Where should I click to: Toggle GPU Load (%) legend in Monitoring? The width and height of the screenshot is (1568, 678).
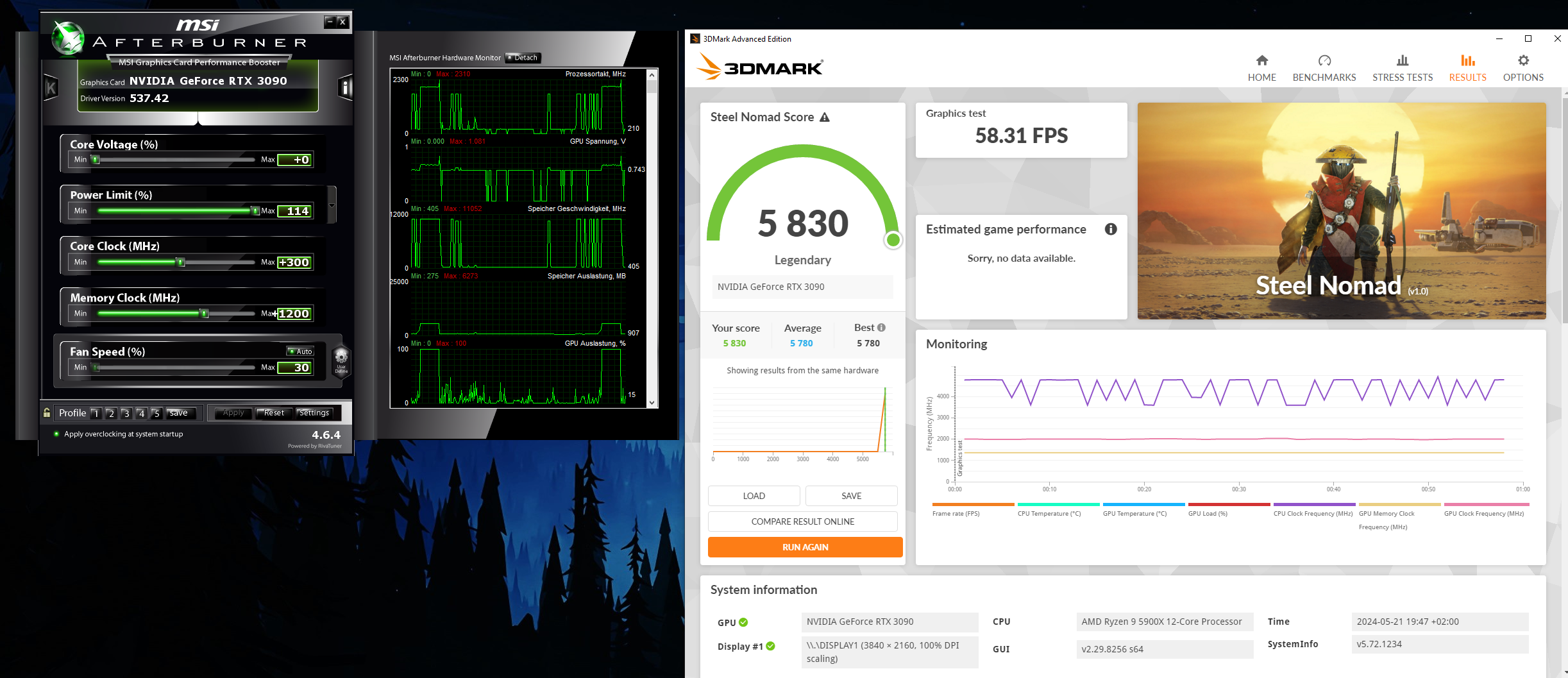pyautogui.click(x=1229, y=510)
